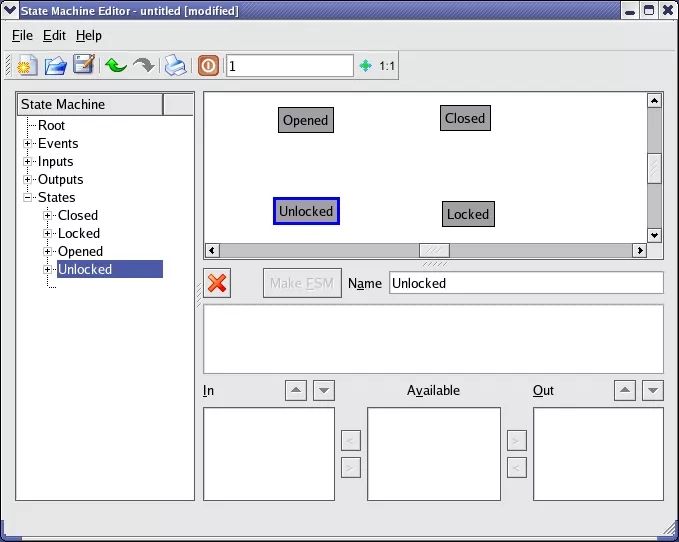Open the File menu

[22, 35]
